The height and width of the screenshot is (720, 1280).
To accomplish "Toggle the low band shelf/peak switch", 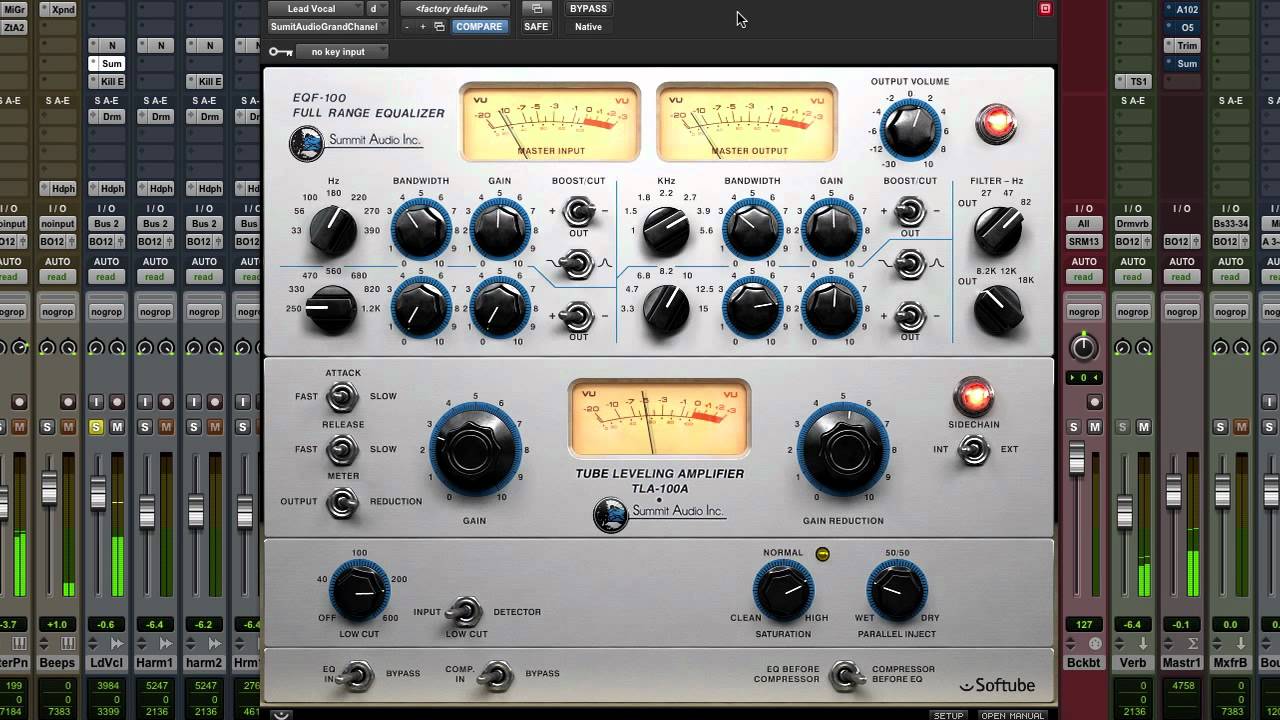I will pyautogui.click(x=577, y=264).
